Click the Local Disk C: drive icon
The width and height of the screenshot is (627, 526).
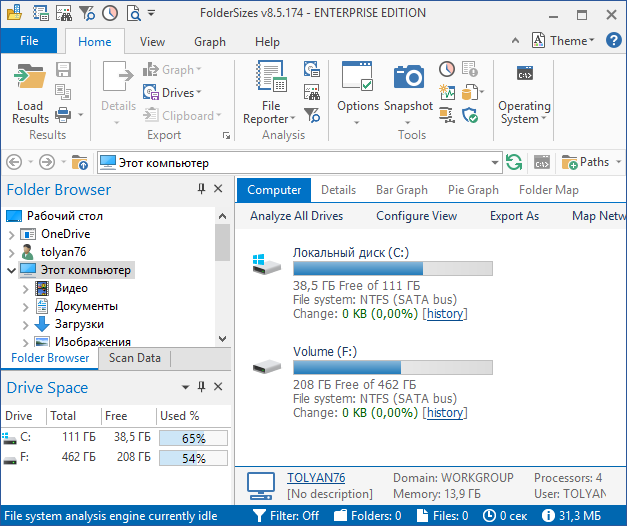pos(265,265)
